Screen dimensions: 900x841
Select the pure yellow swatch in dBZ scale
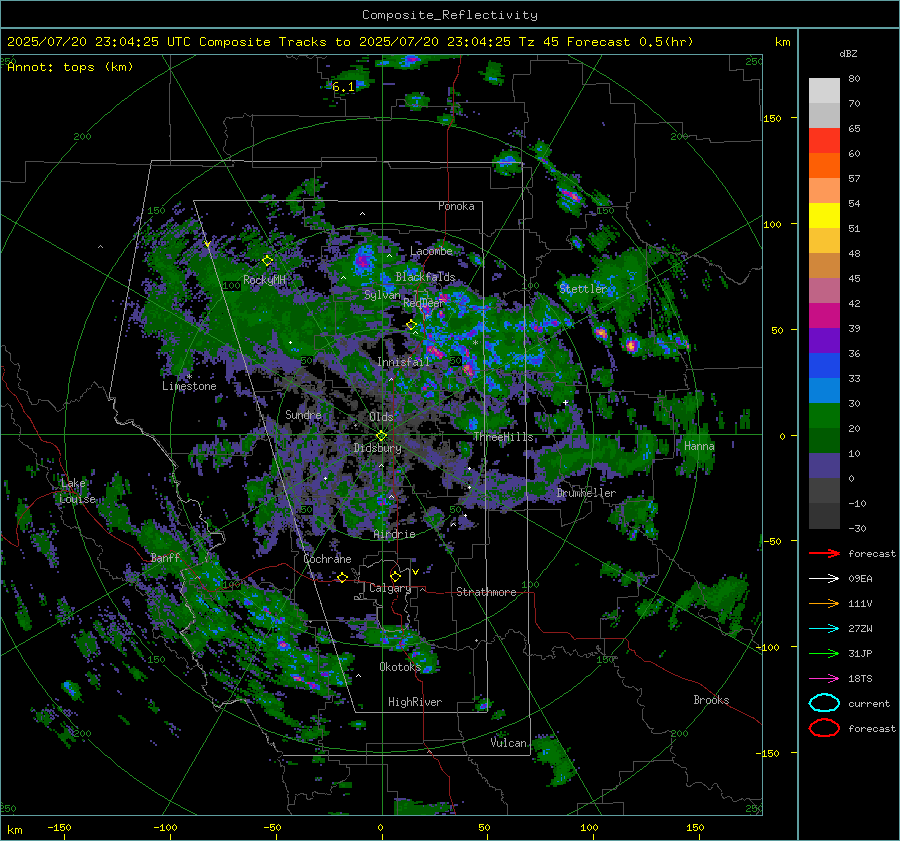click(x=824, y=216)
